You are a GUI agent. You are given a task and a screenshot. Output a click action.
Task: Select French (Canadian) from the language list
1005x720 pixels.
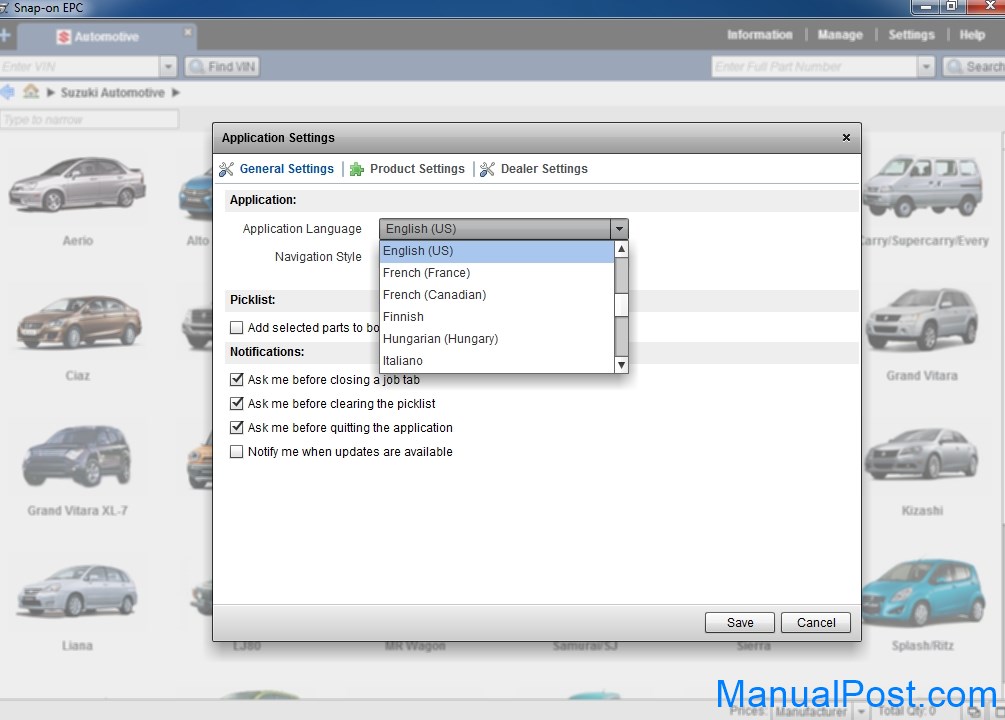coord(497,295)
